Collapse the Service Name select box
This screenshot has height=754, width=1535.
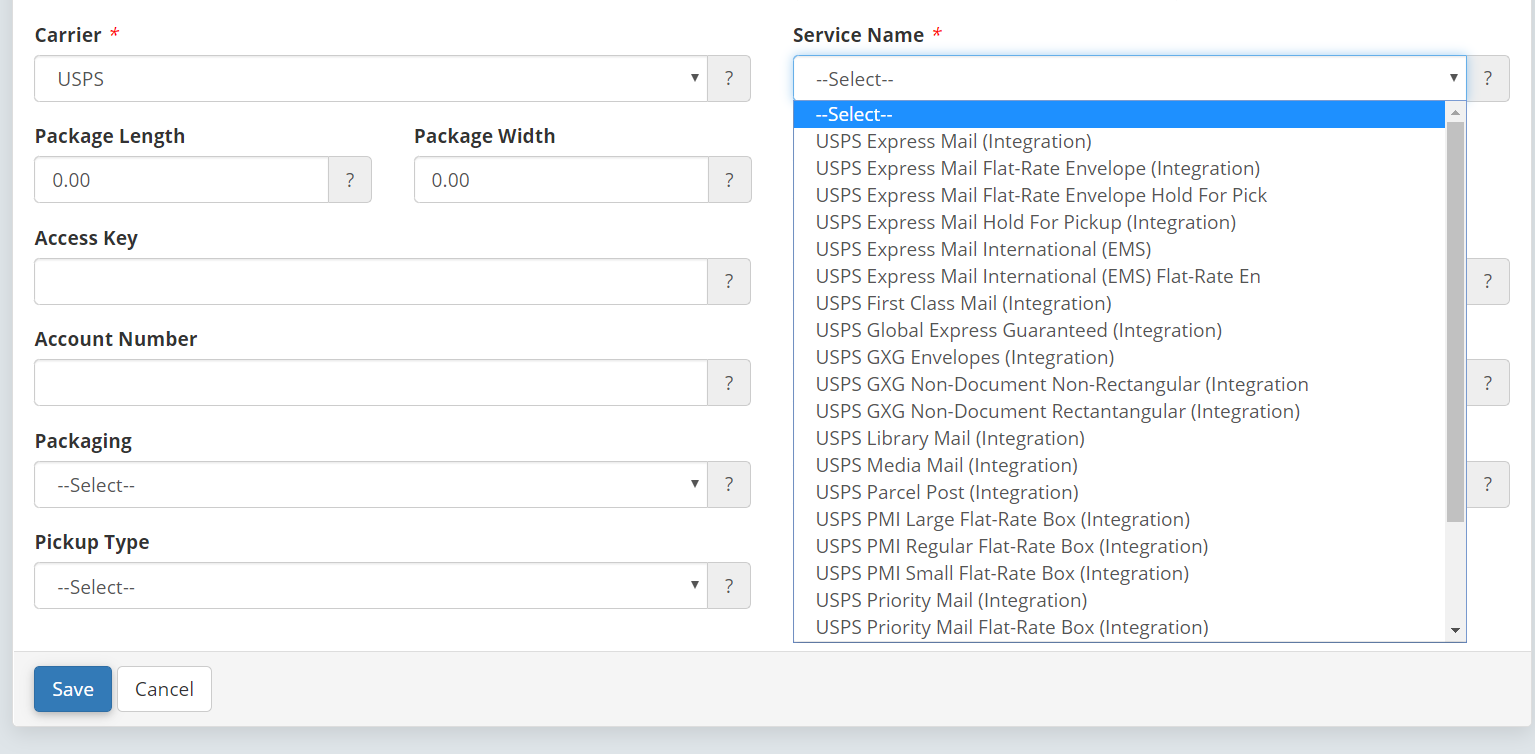[1130, 78]
